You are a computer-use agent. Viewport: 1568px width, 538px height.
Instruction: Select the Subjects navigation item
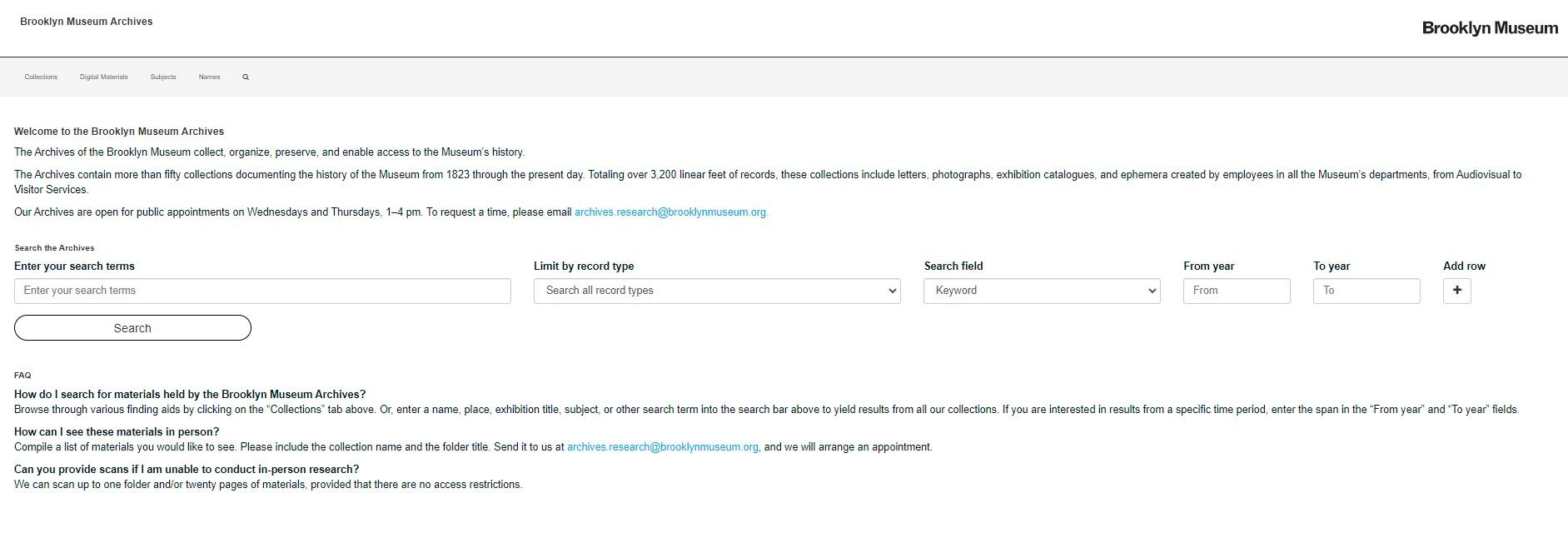pyautogui.click(x=163, y=77)
